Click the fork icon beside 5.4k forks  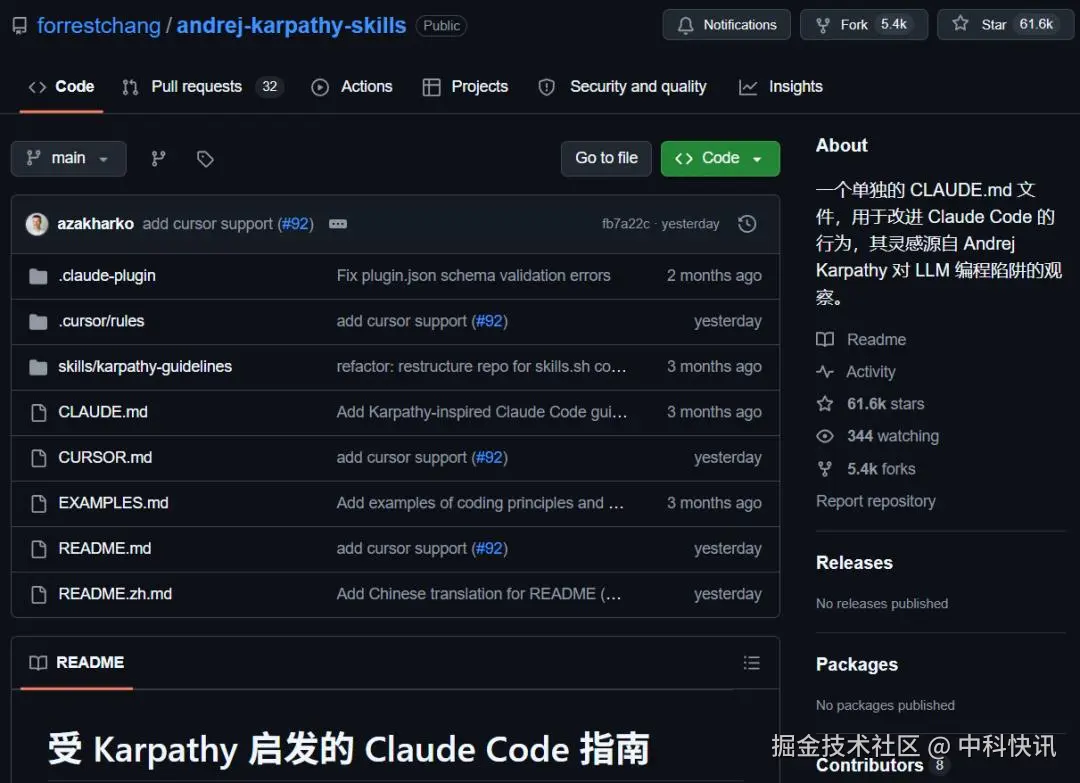(x=824, y=469)
